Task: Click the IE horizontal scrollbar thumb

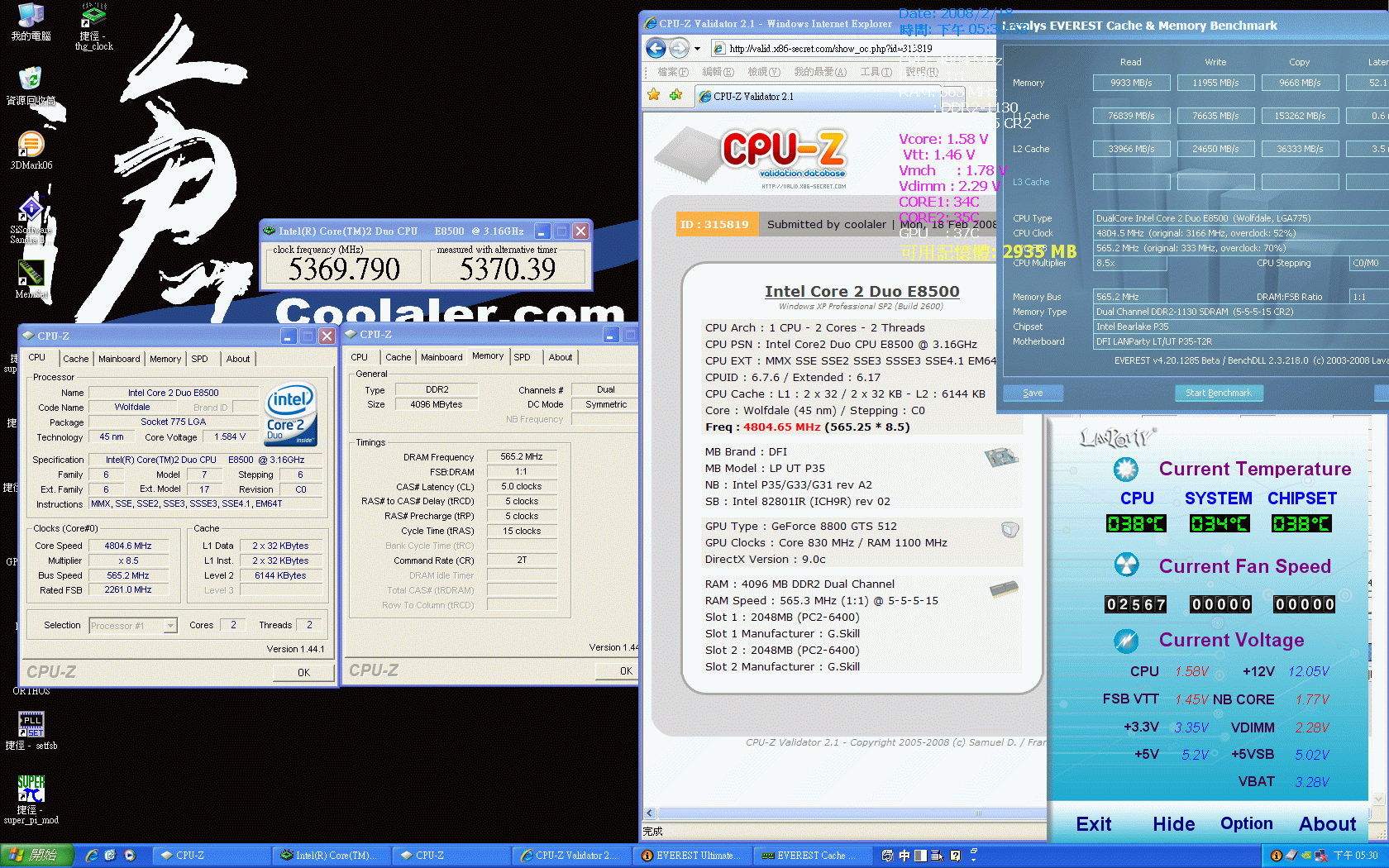Action: click(852, 813)
